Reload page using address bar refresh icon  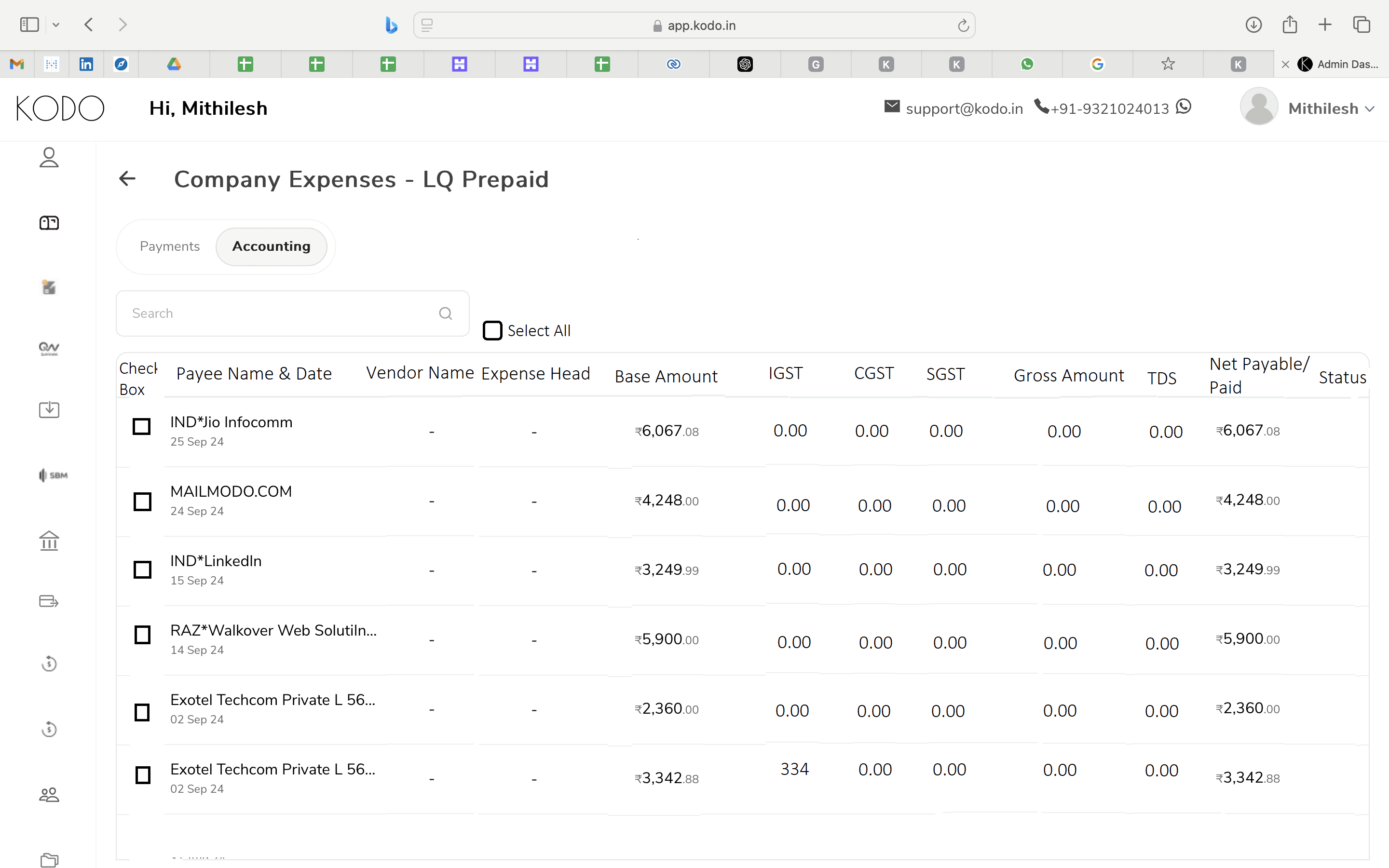click(963, 25)
